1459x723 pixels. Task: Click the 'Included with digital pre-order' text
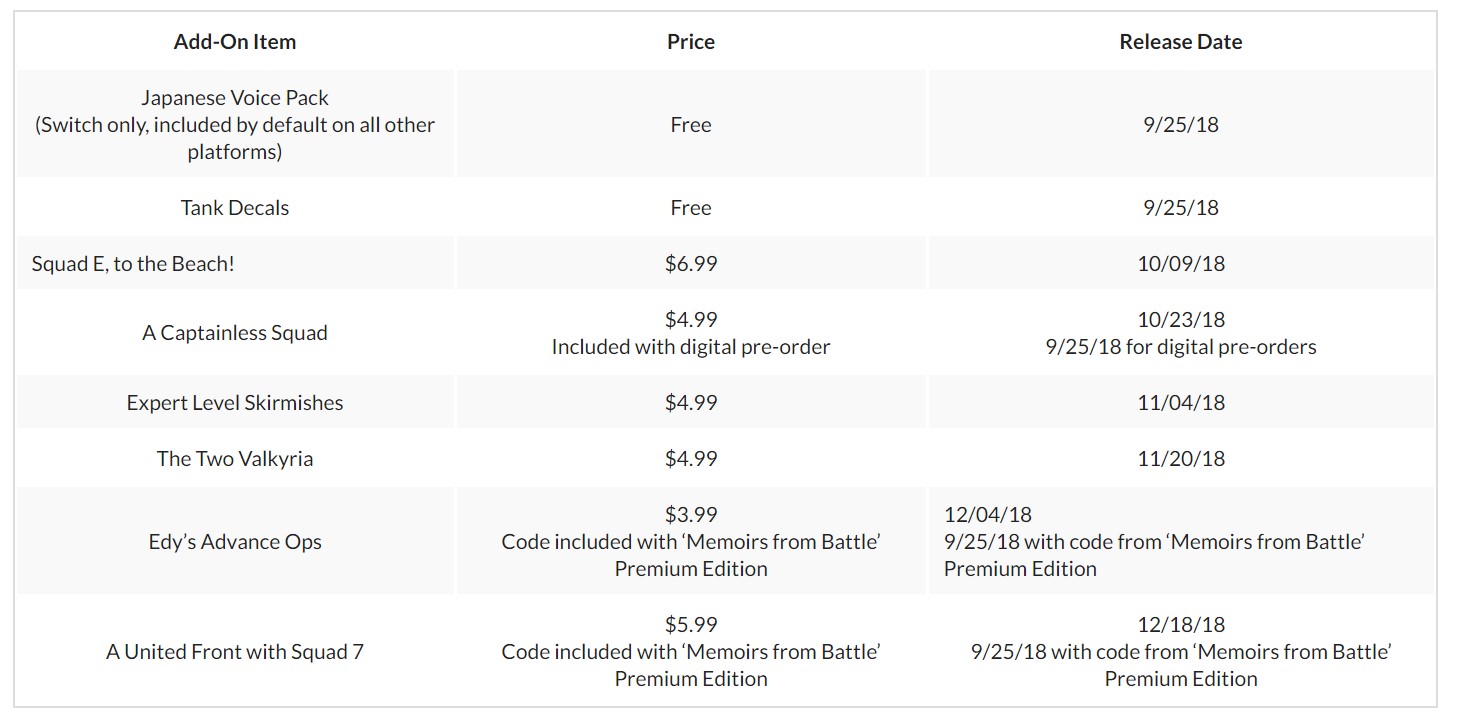(x=691, y=347)
